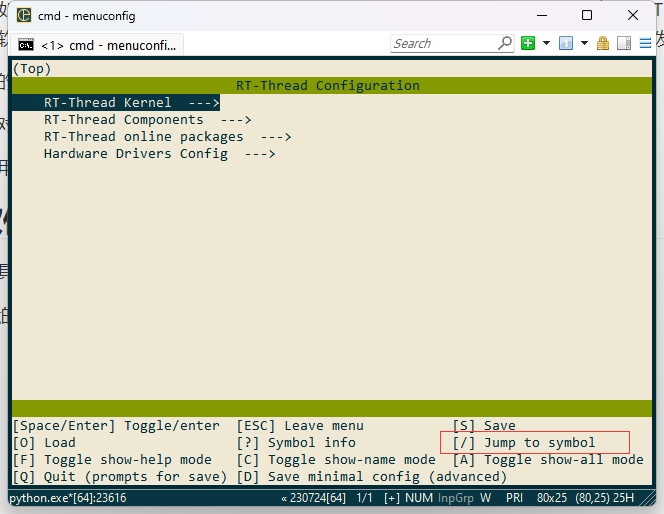Screen dimensions: 664x514
Task: Click the [O] Load hint
Action: coord(44,442)
